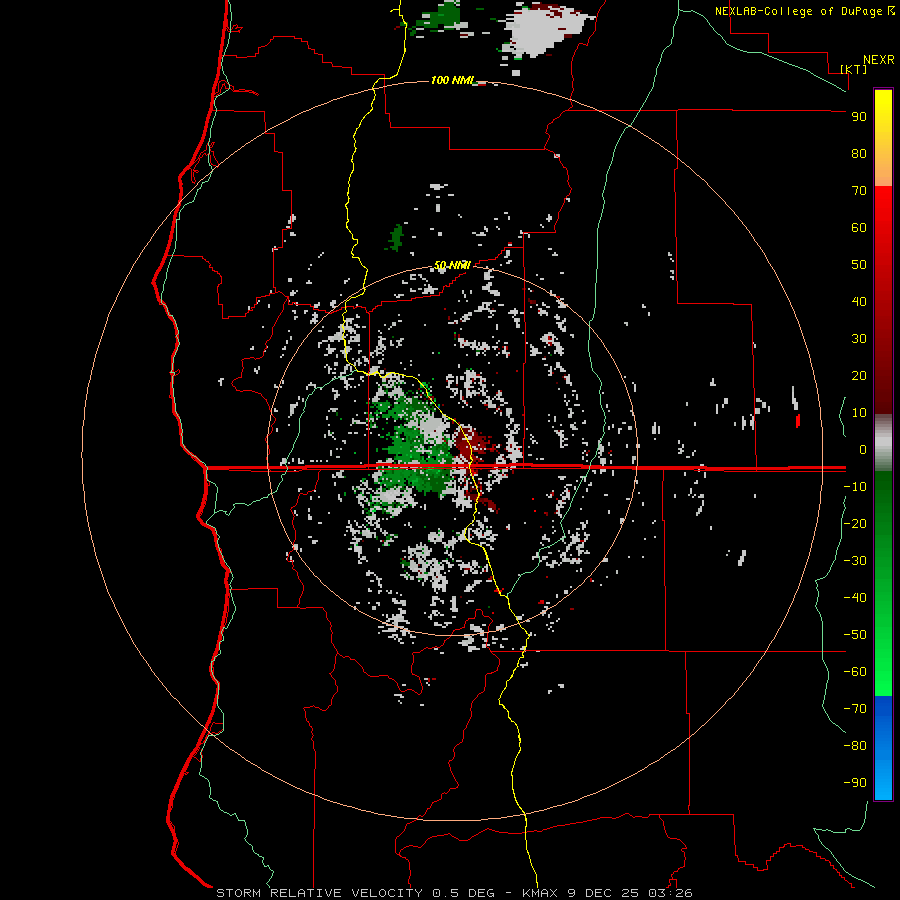The height and width of the screenshot is (900, 900).
Task: Click the positive 40 scale label
Action: point(859,301)
